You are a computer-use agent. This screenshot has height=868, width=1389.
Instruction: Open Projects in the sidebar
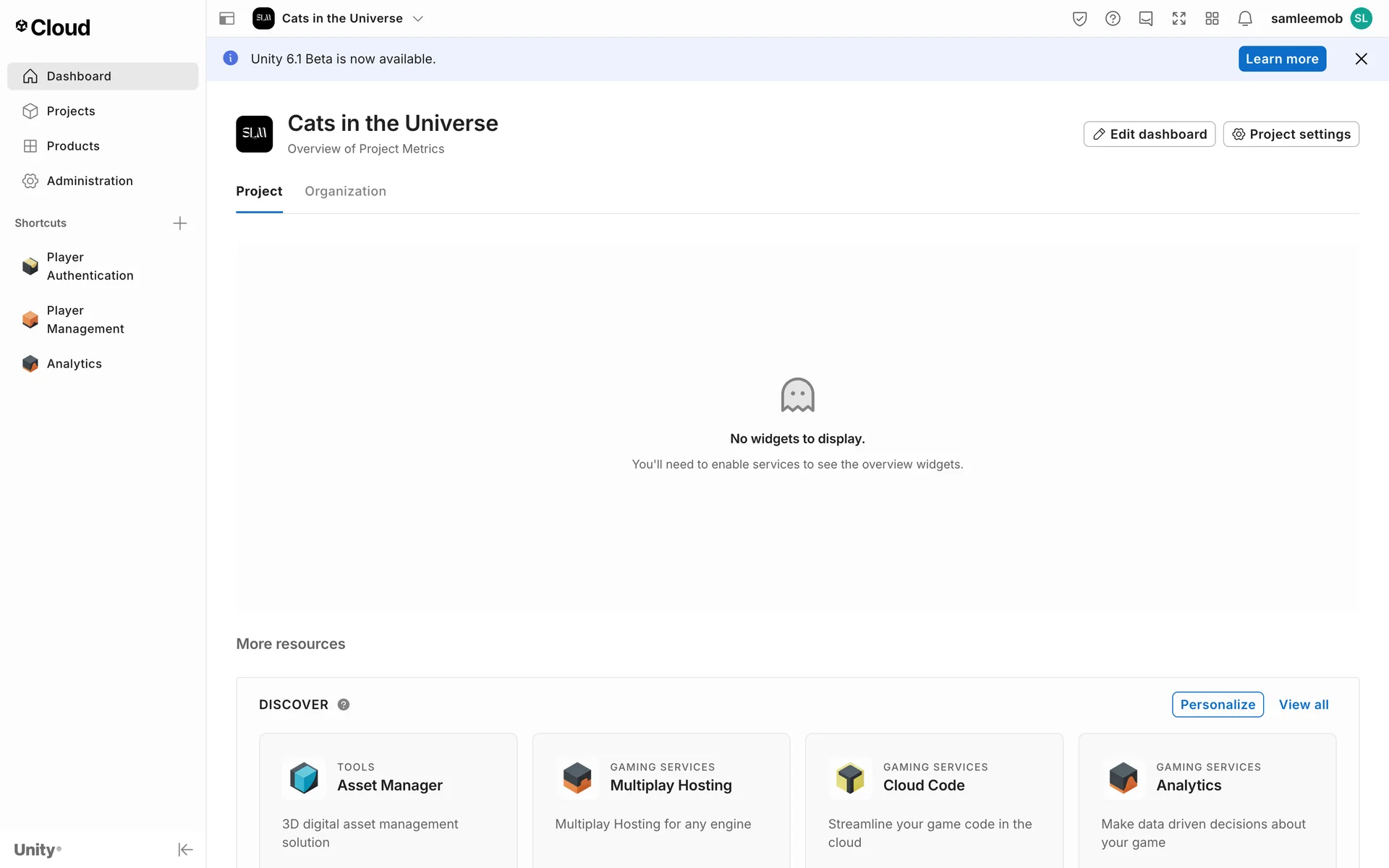pyautogui.click(x=71, y=111)
